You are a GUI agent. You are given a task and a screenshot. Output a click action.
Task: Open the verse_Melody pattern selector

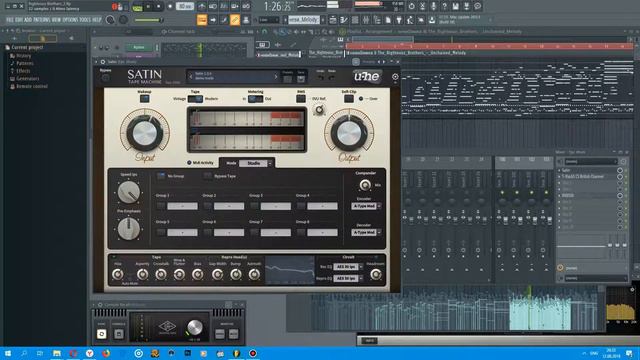click(304, 20)
